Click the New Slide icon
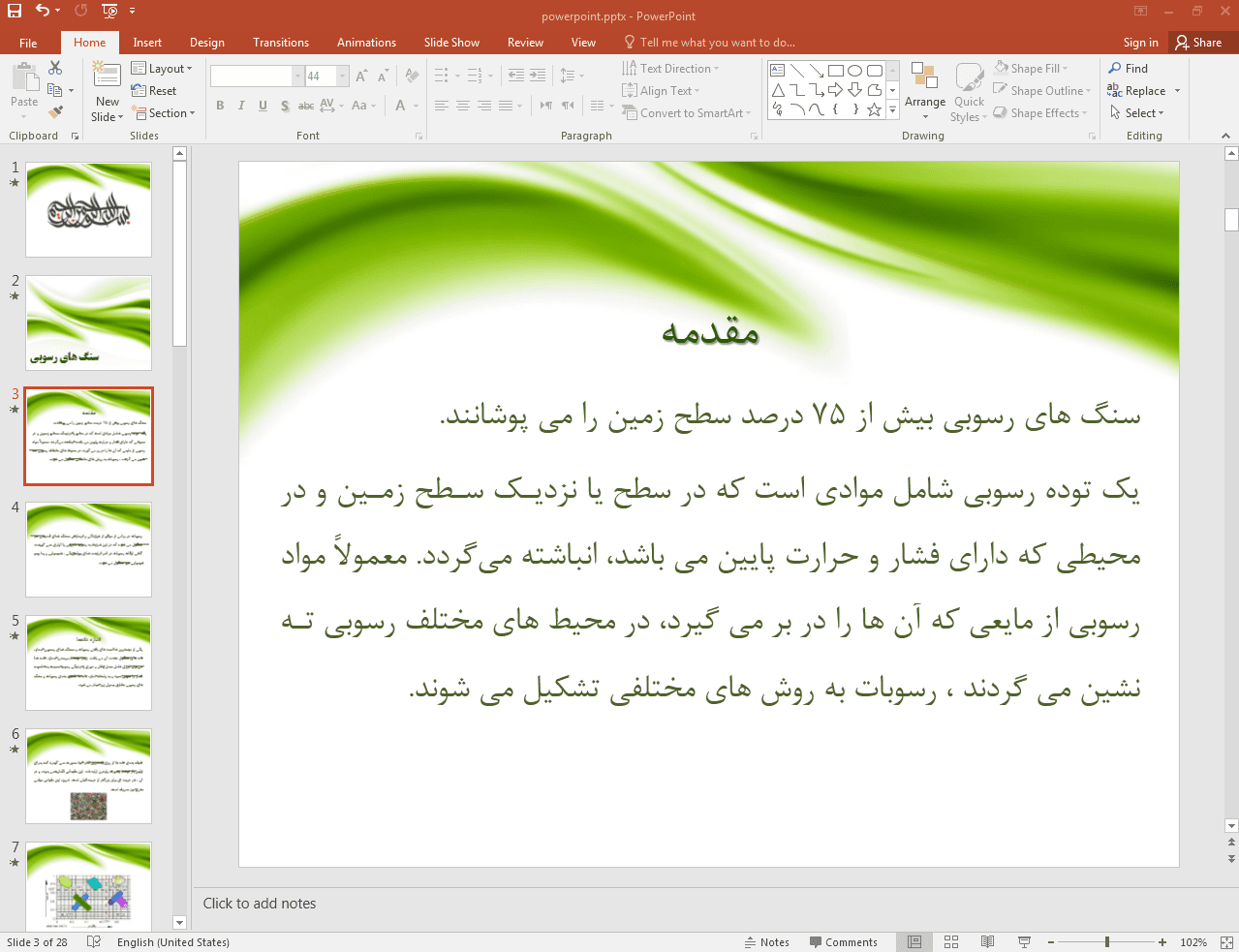 coord(107,75)
